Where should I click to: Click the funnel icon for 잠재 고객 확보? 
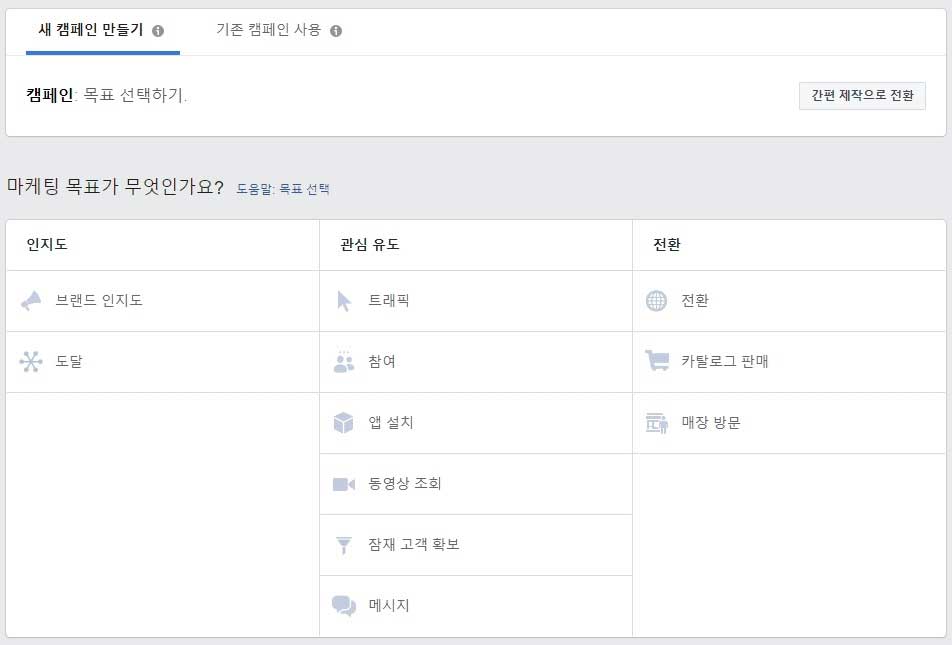(344, 545)
